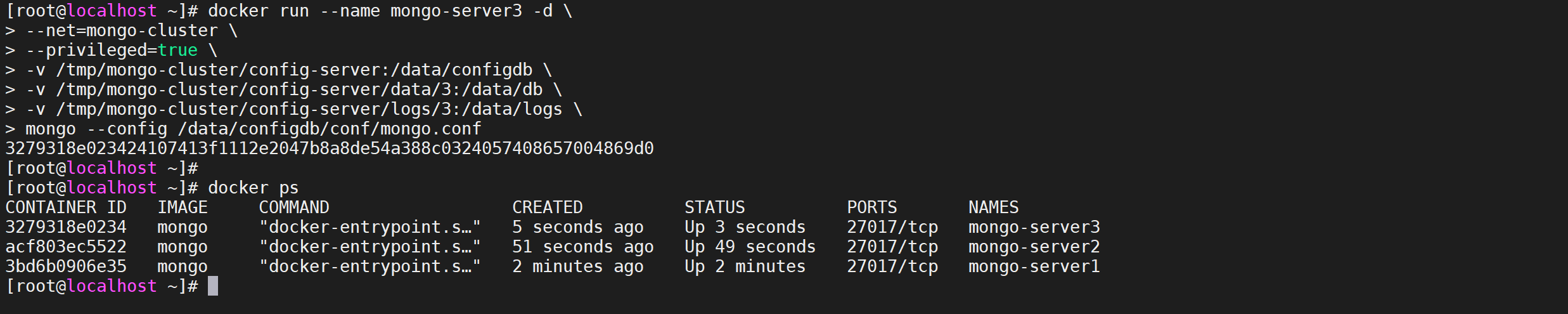Click the mongo-server2 container name
The width and height of the screenshot is (1568, 314).
1034,247
